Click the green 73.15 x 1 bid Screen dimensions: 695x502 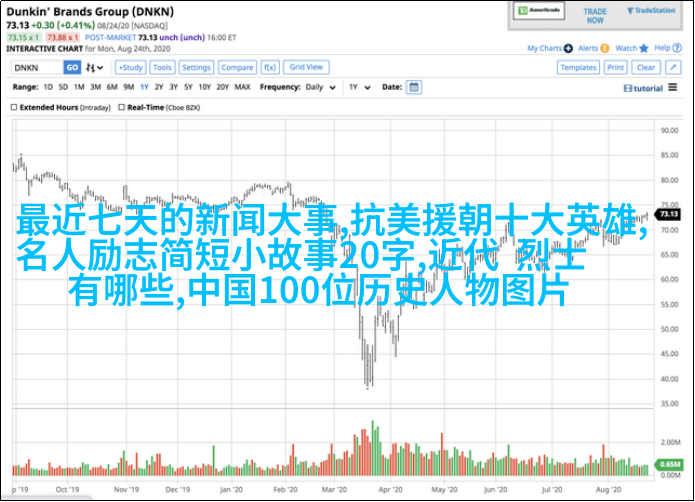[x=23, y=38]
